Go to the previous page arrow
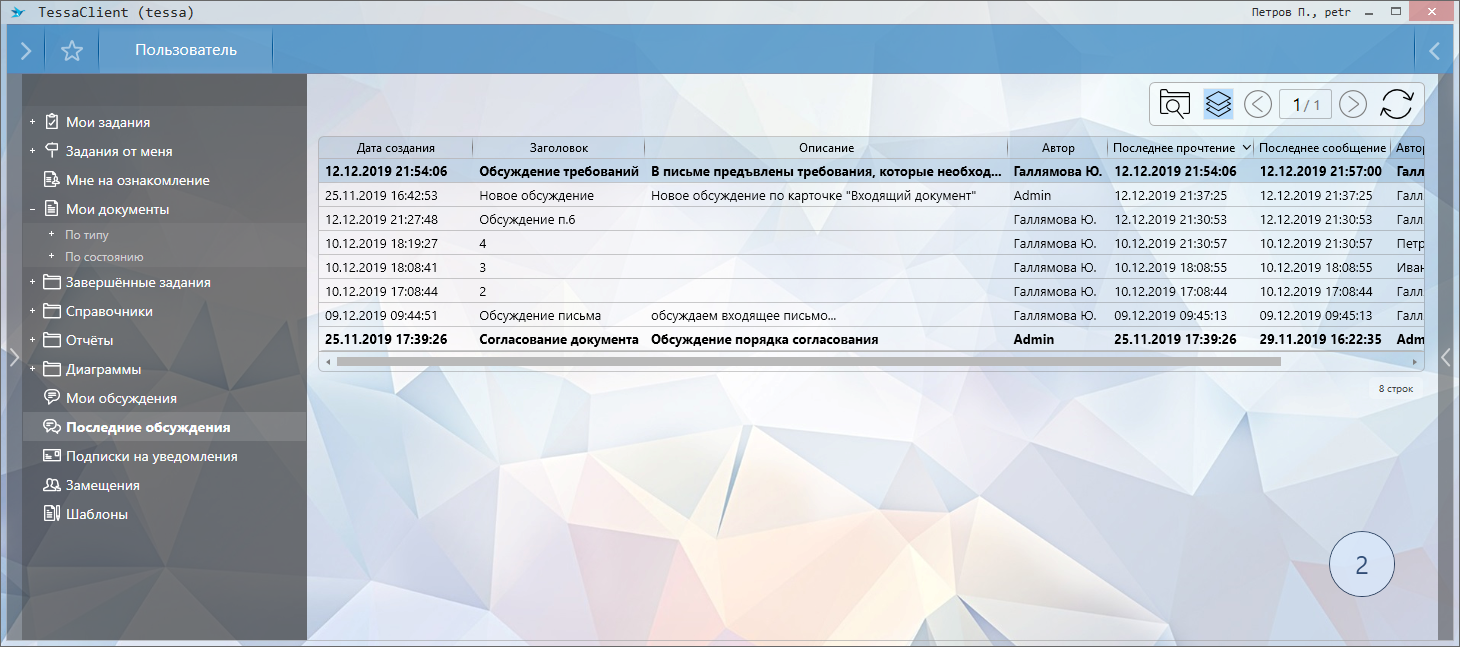The image size is (1460, 647). coord(1258,104)
